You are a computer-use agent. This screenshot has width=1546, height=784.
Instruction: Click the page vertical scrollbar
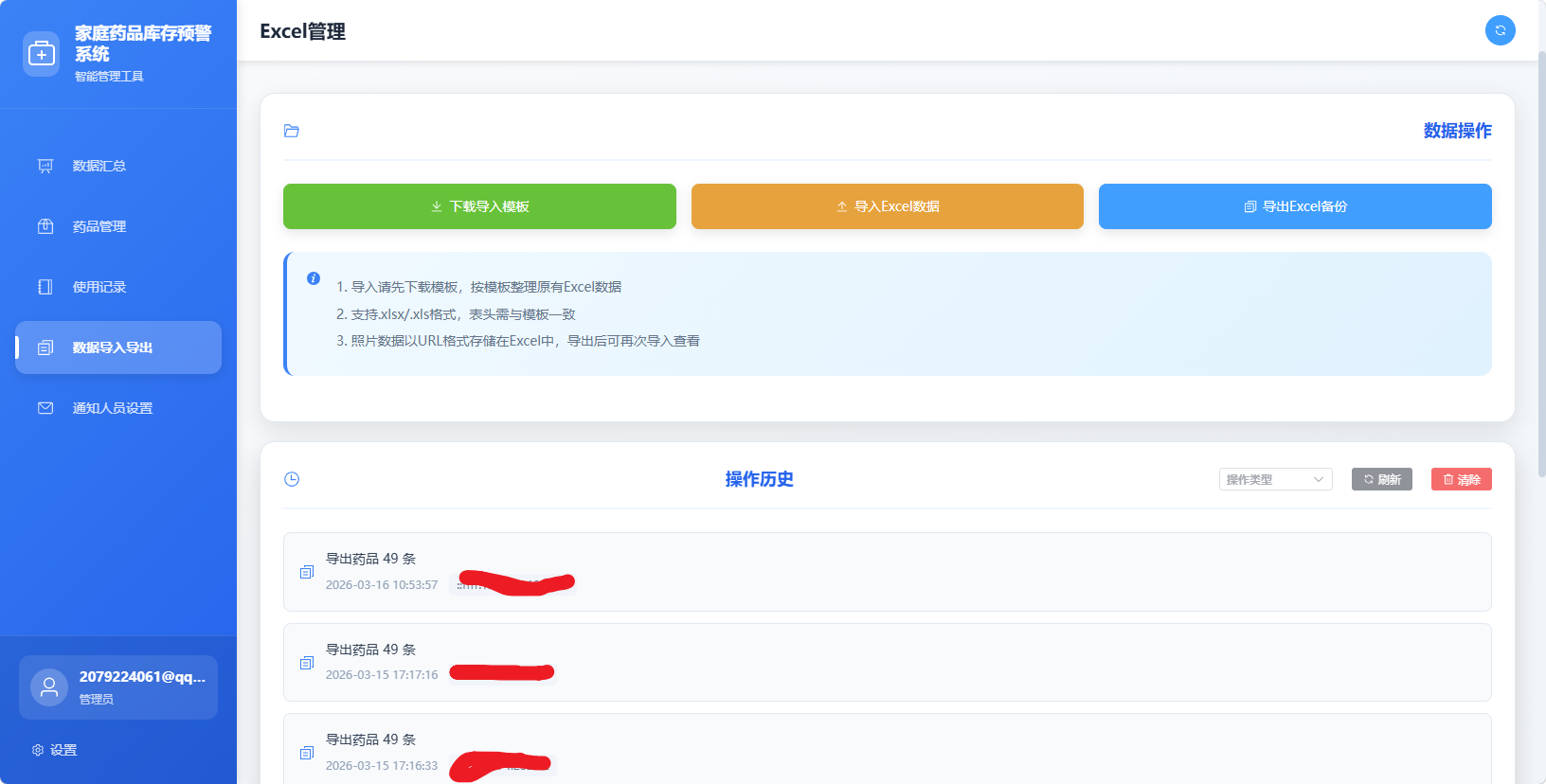click(1541, 265)
